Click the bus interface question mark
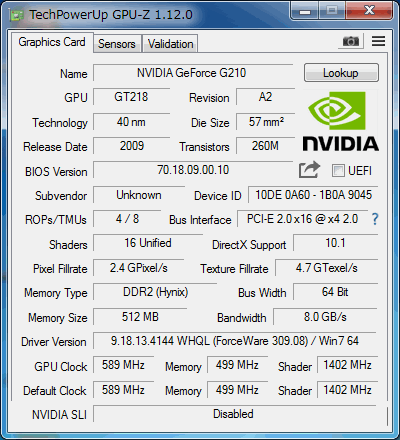The width and height of the screenshot is (400, 440). click(x=375, y=219)
